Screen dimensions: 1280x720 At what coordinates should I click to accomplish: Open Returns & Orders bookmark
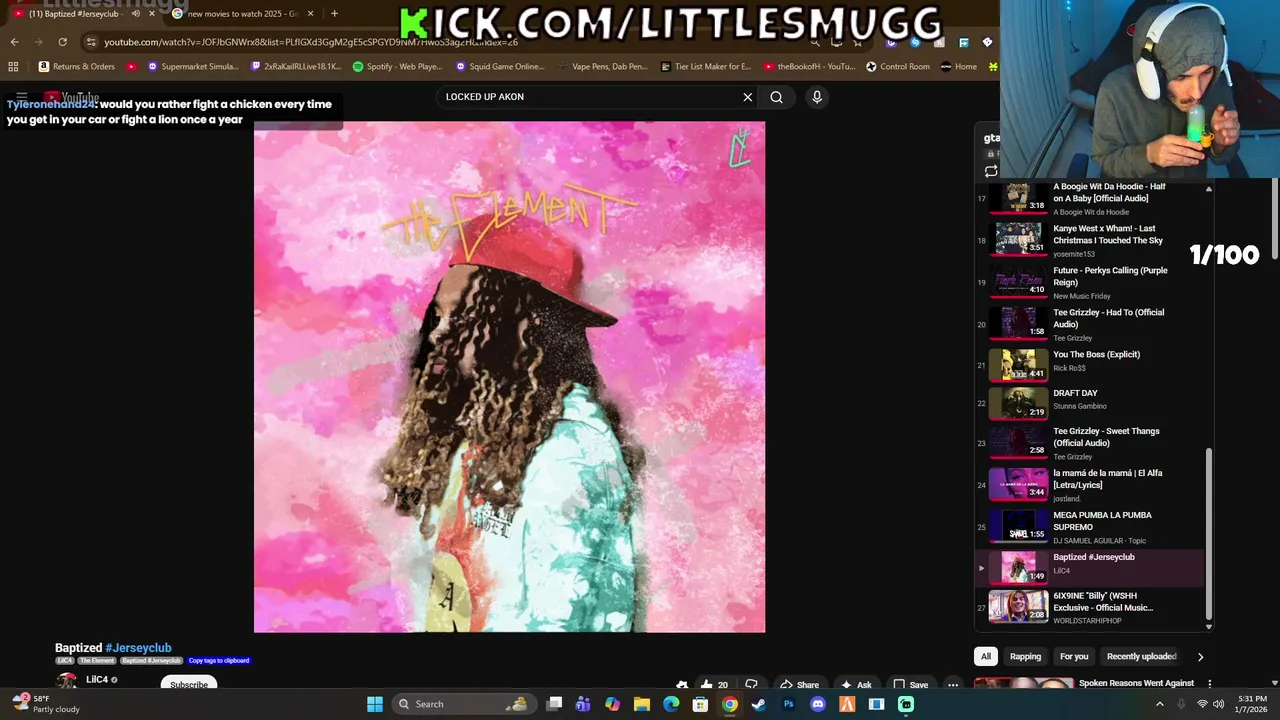(77, 67)
